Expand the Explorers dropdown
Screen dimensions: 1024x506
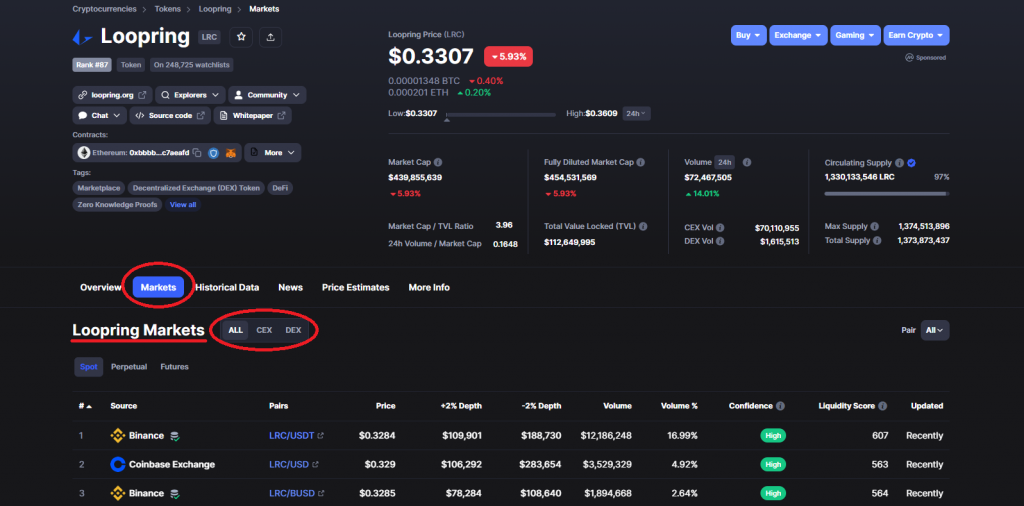click(x=190, y=95)
